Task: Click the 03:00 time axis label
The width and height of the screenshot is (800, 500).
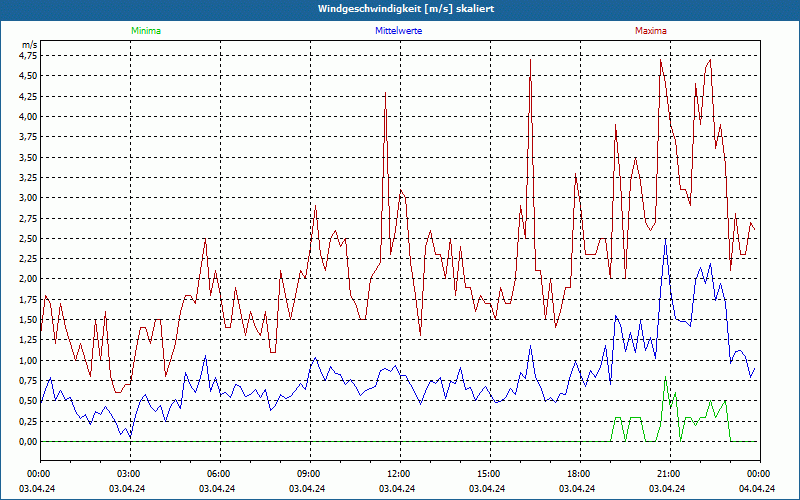Action: click(x=129, y=473)
